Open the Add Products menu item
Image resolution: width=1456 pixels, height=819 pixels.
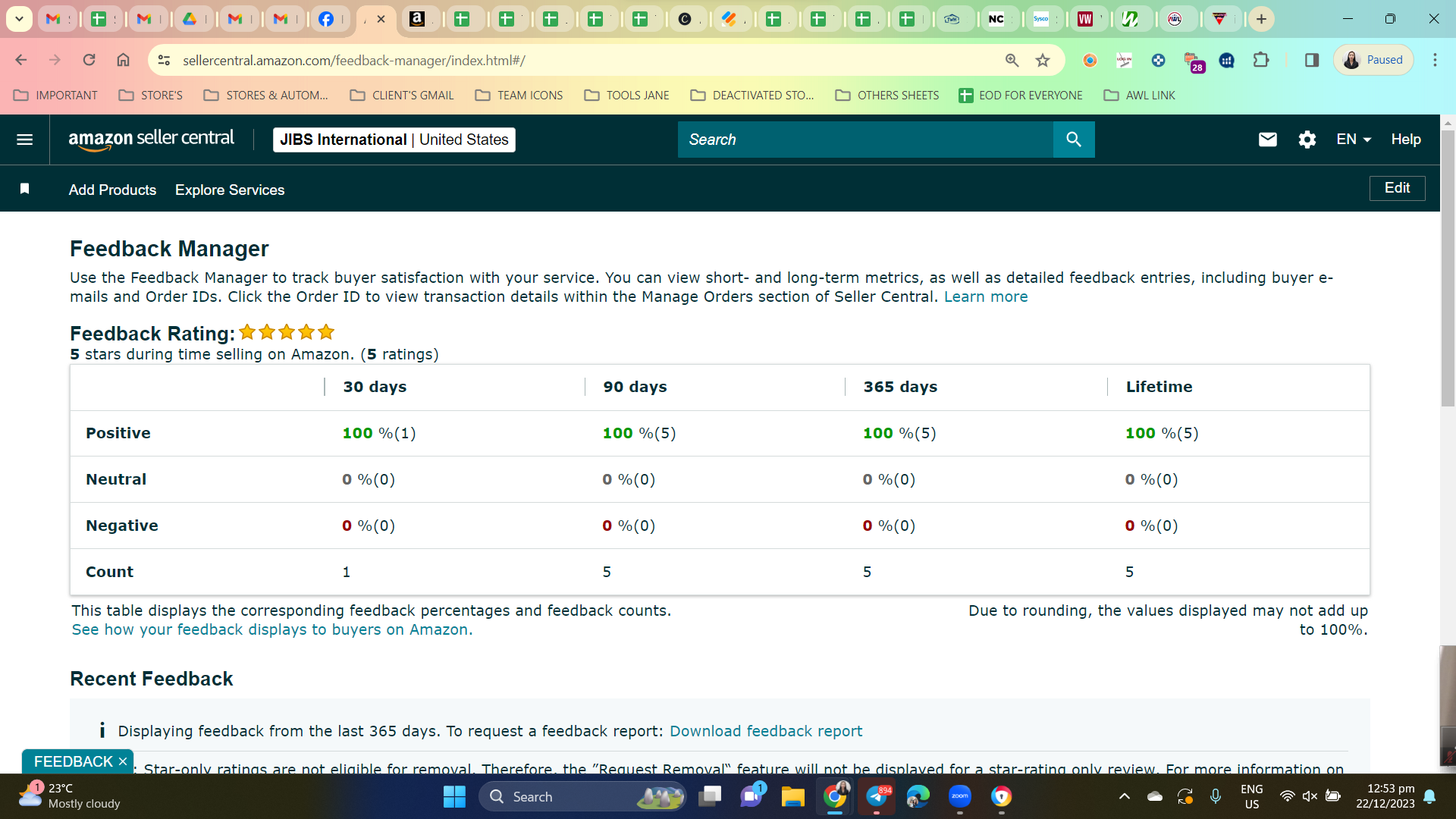click(112, 190)
